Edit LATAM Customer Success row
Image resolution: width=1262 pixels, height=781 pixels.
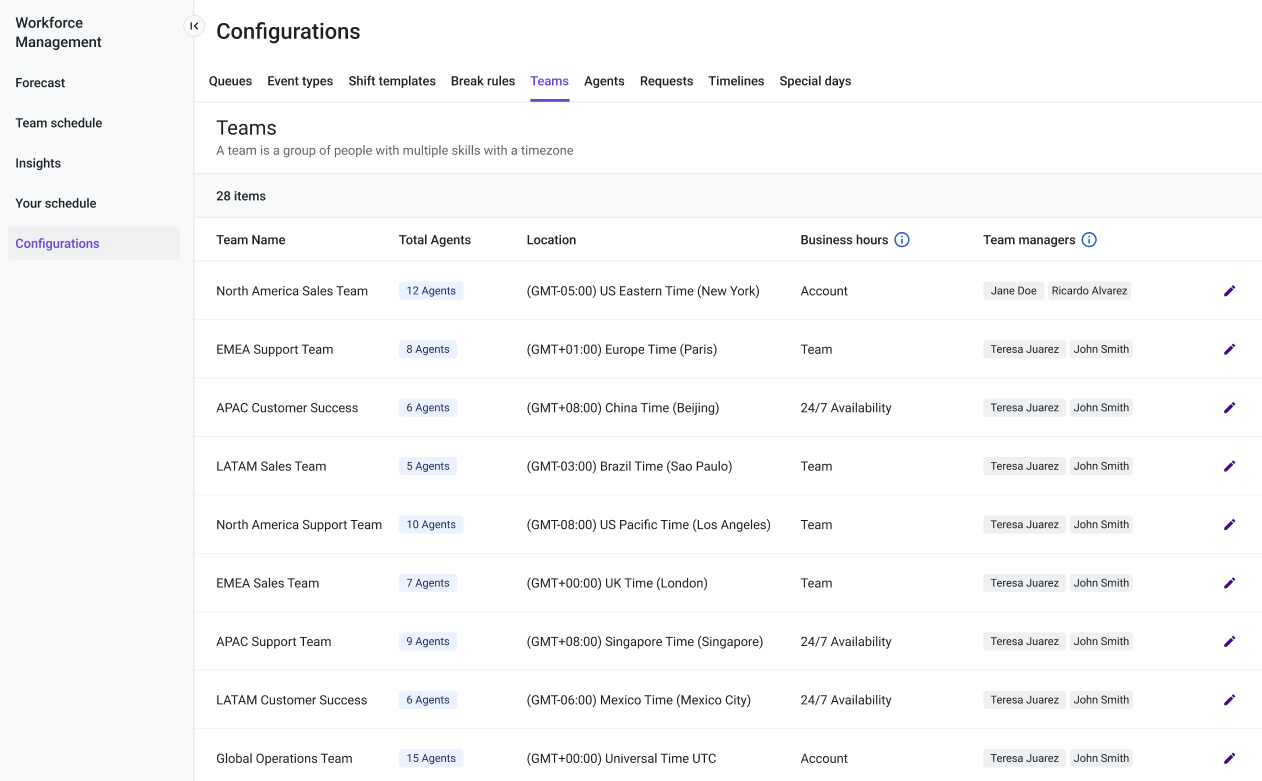pos(1229,700)
